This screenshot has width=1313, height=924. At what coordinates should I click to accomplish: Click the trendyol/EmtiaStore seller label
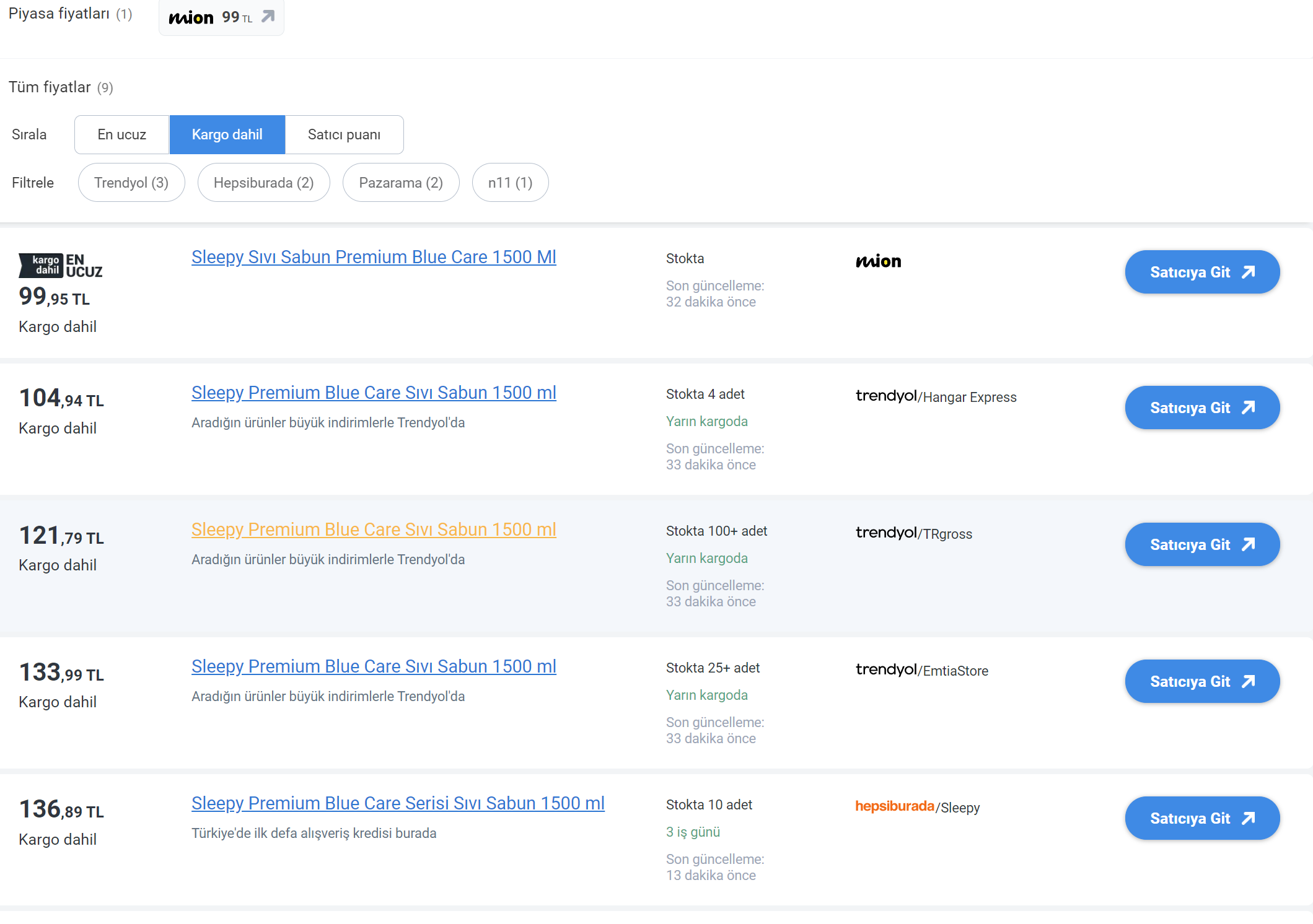point(921,670)
